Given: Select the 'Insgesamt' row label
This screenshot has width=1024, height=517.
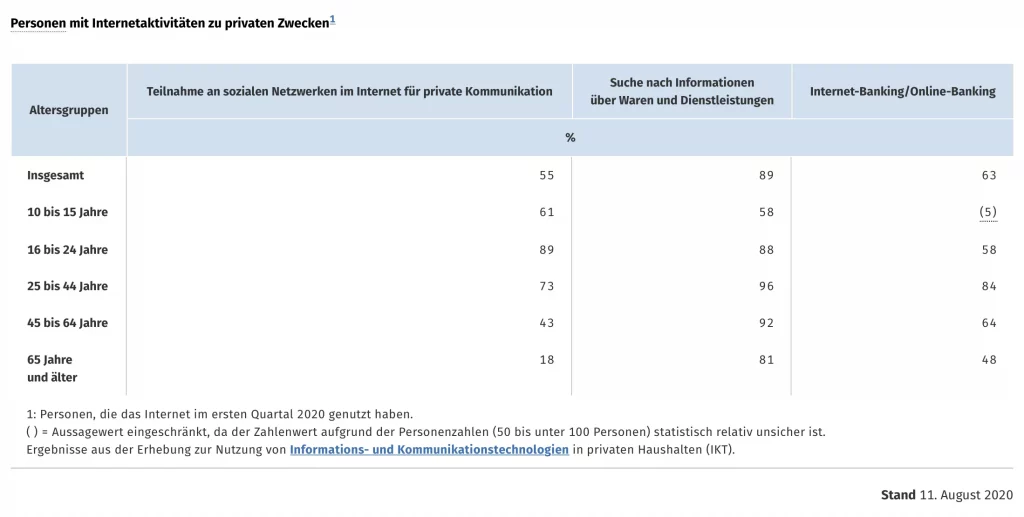Looking at the screenshot, I should coord(55,175).
